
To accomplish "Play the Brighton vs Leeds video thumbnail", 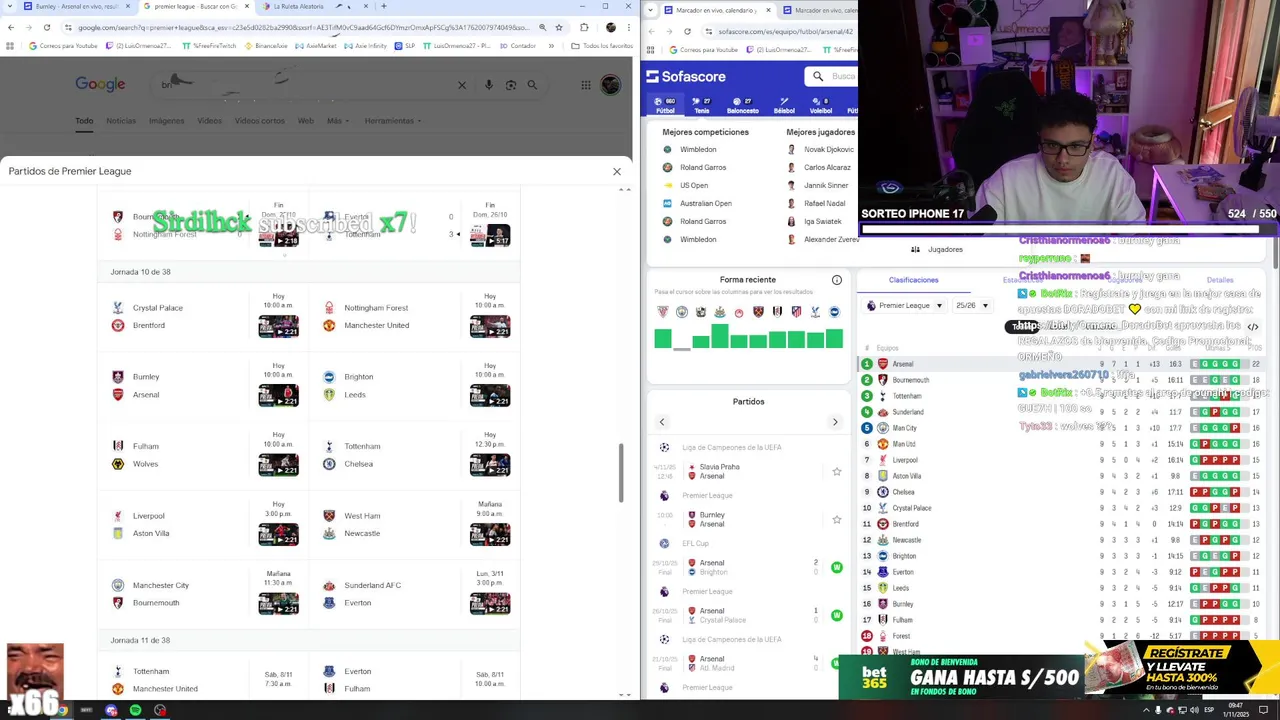I will tap(490, 395).
